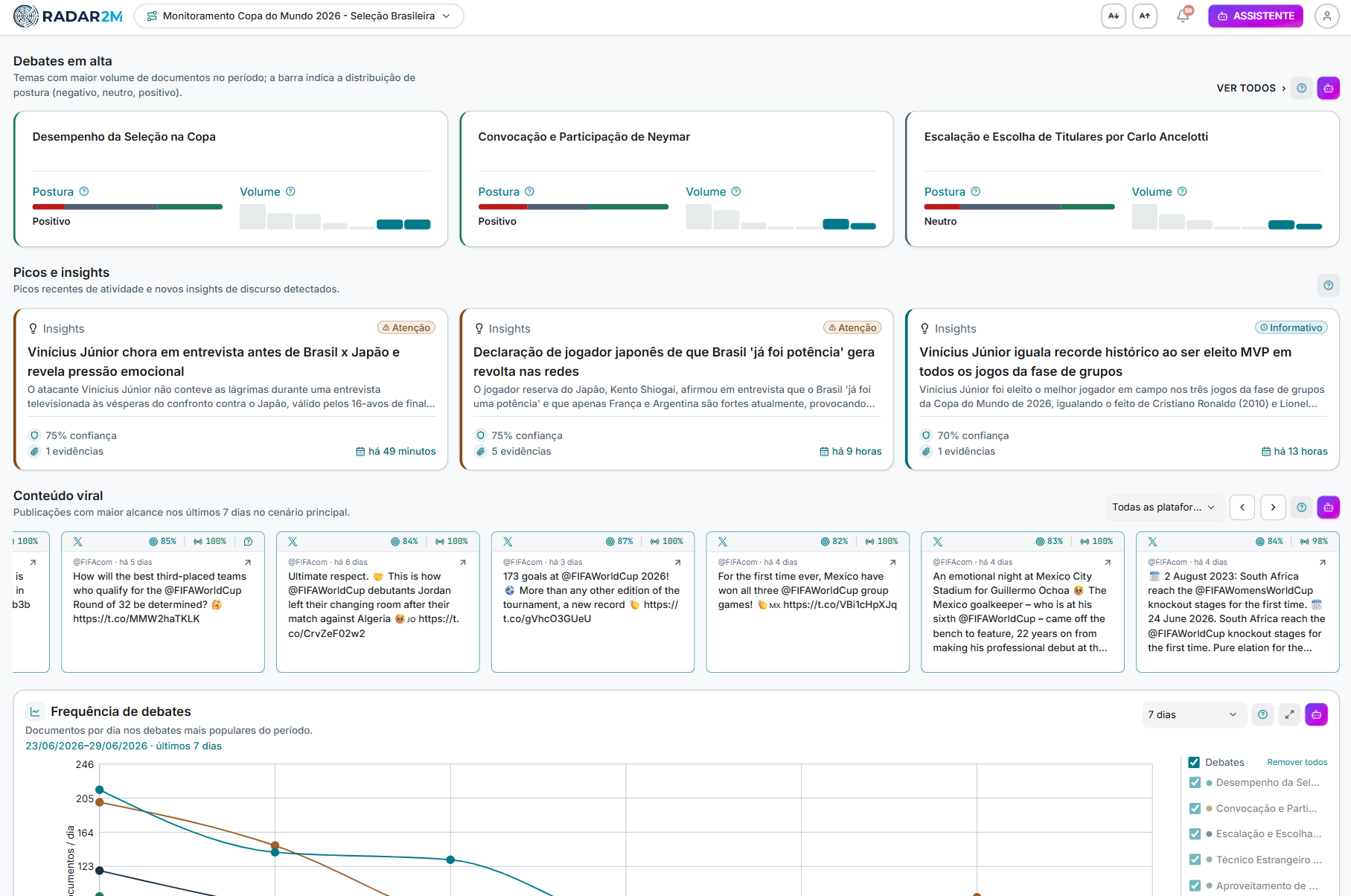This screenshot has width=1351, height=896.
Task: Open insight Declaração de jogador japonês
Action: pos(677,389)
